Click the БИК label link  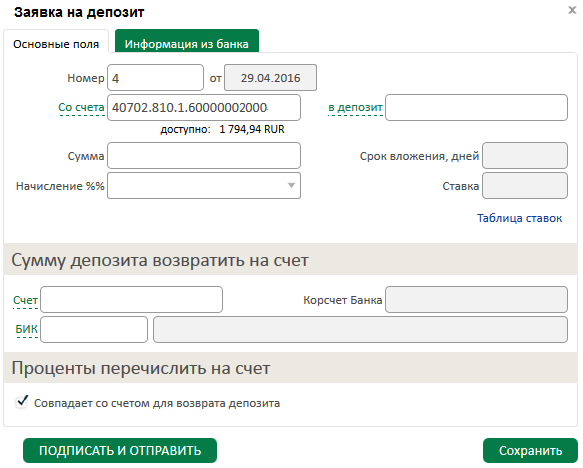(26, 329)
